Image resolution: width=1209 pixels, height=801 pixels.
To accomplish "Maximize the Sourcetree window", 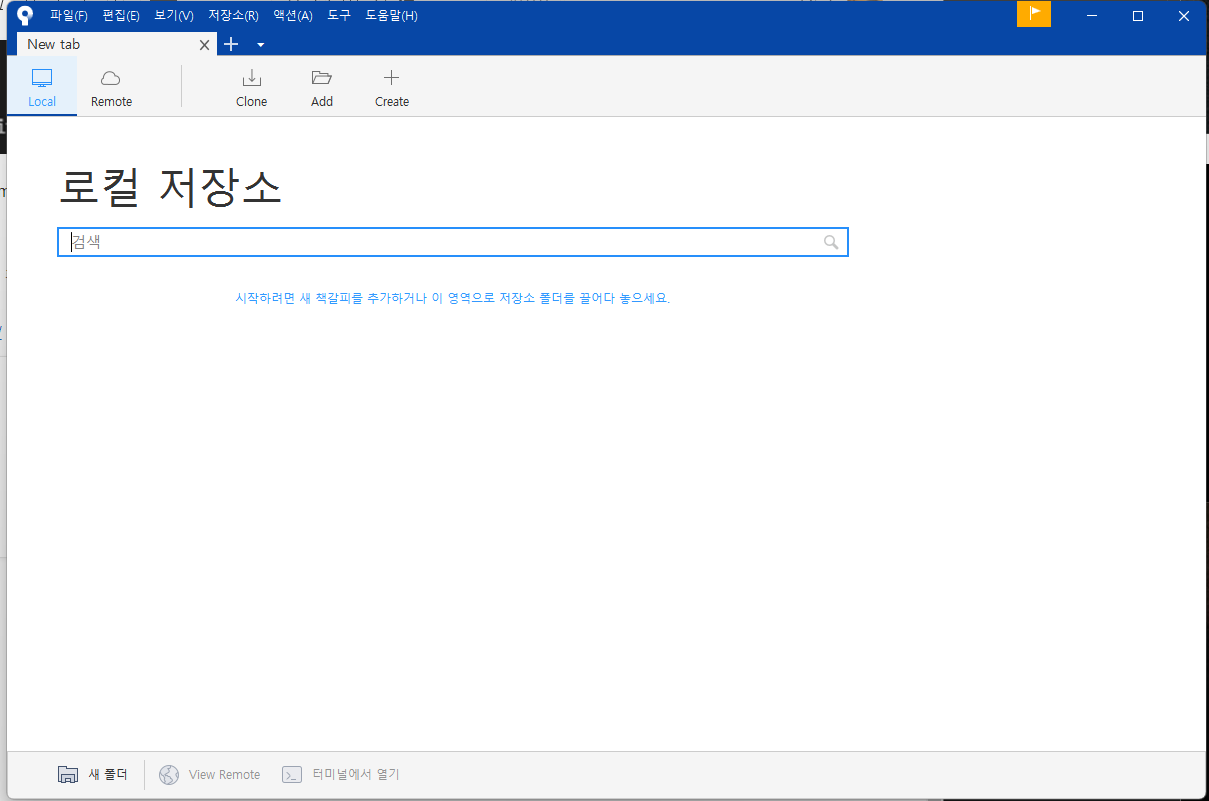I will pos(1138,15).
